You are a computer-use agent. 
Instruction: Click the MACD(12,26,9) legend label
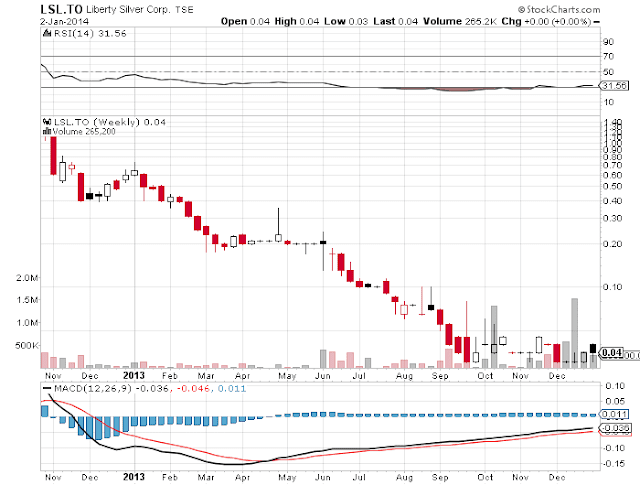(93, 388)
